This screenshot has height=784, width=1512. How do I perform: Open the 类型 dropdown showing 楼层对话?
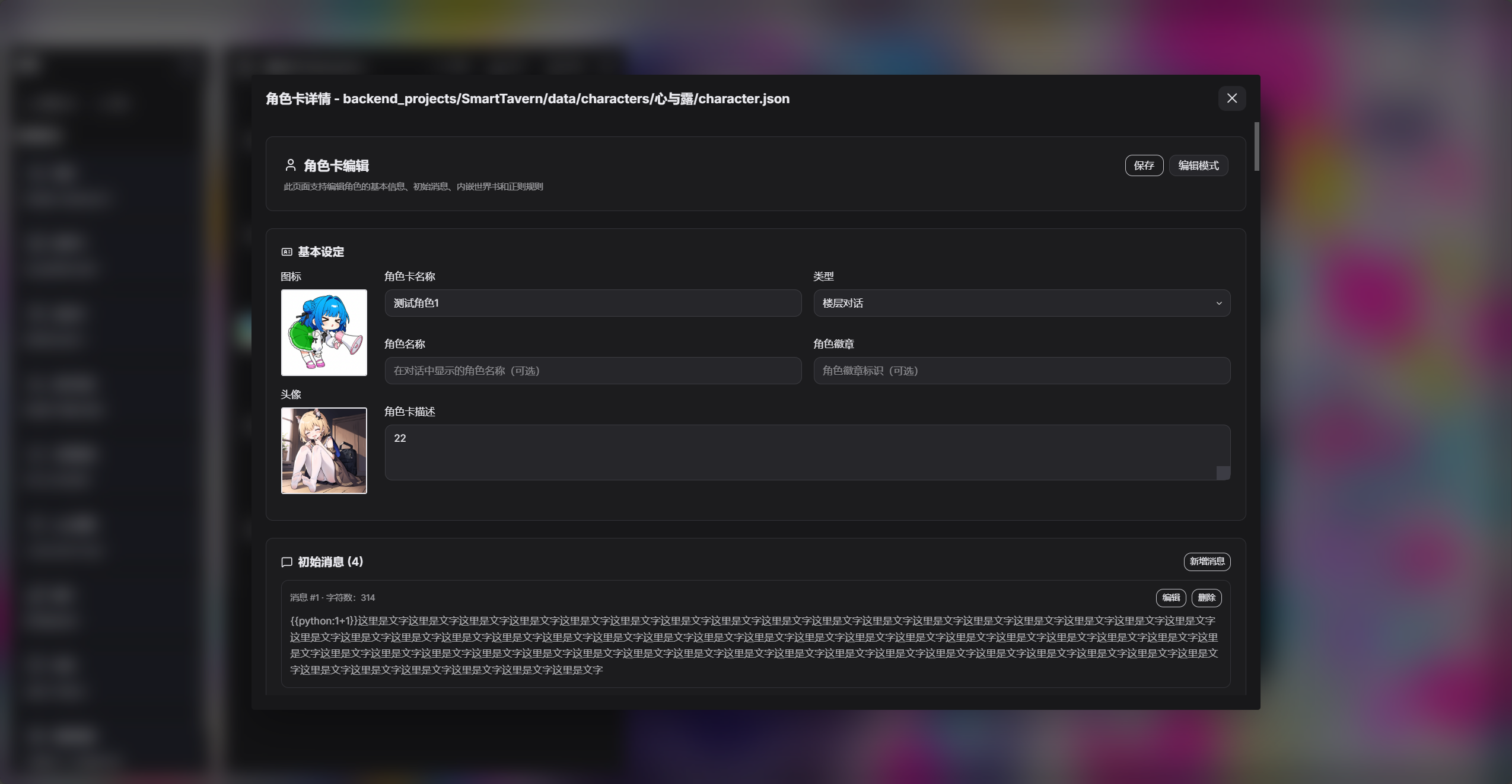click(x=1020, y=303)
